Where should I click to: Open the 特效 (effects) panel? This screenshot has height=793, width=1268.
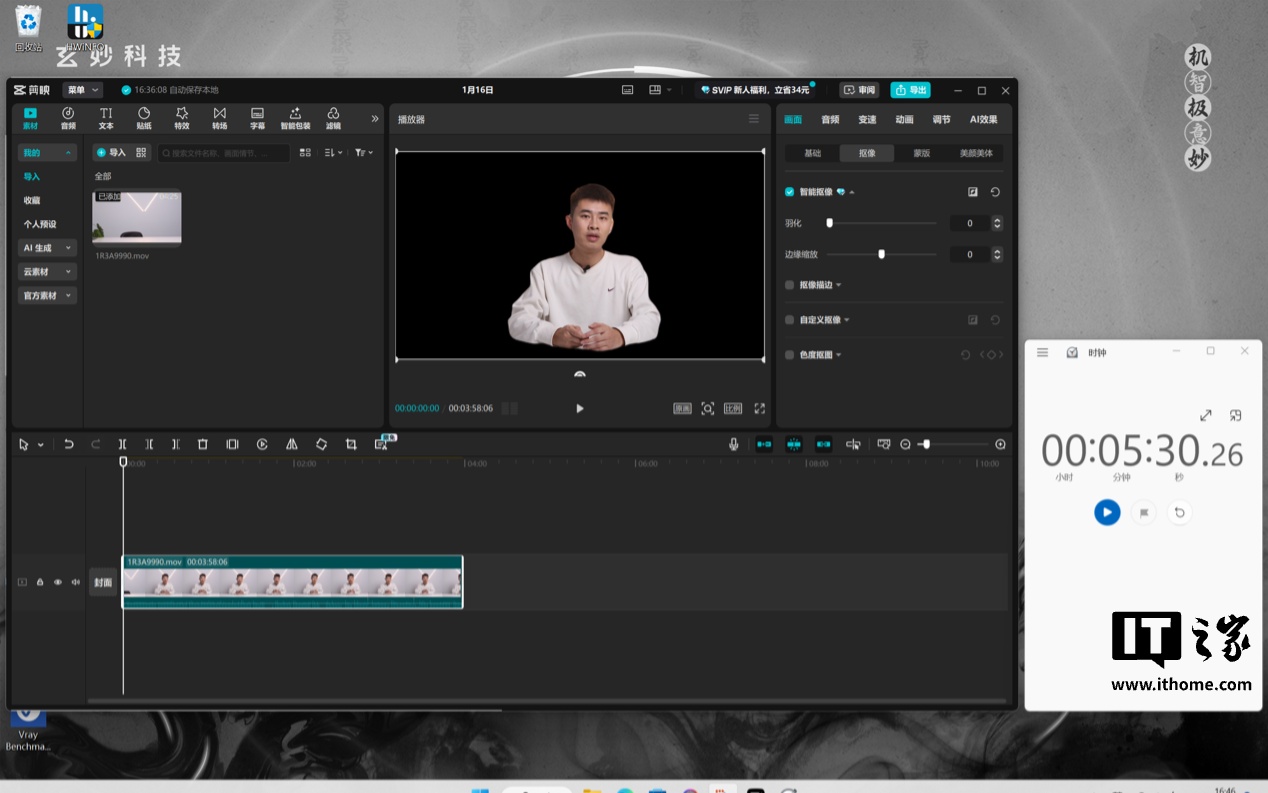pyautogui.click(x=182, y=118)
